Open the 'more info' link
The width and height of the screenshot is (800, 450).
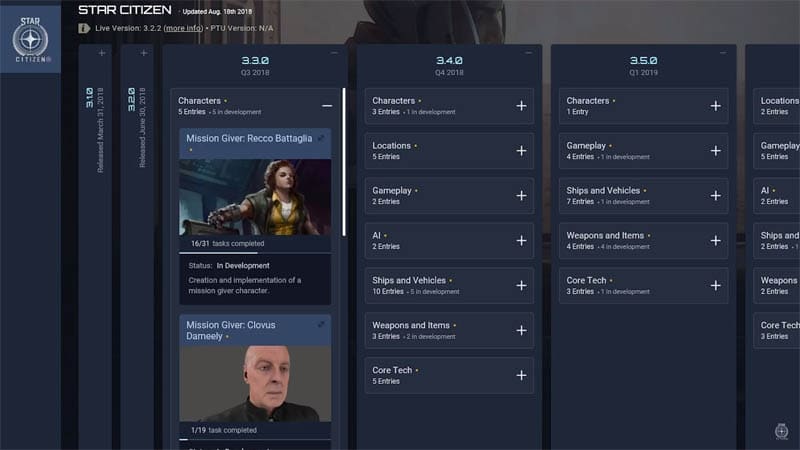point(183,28)
